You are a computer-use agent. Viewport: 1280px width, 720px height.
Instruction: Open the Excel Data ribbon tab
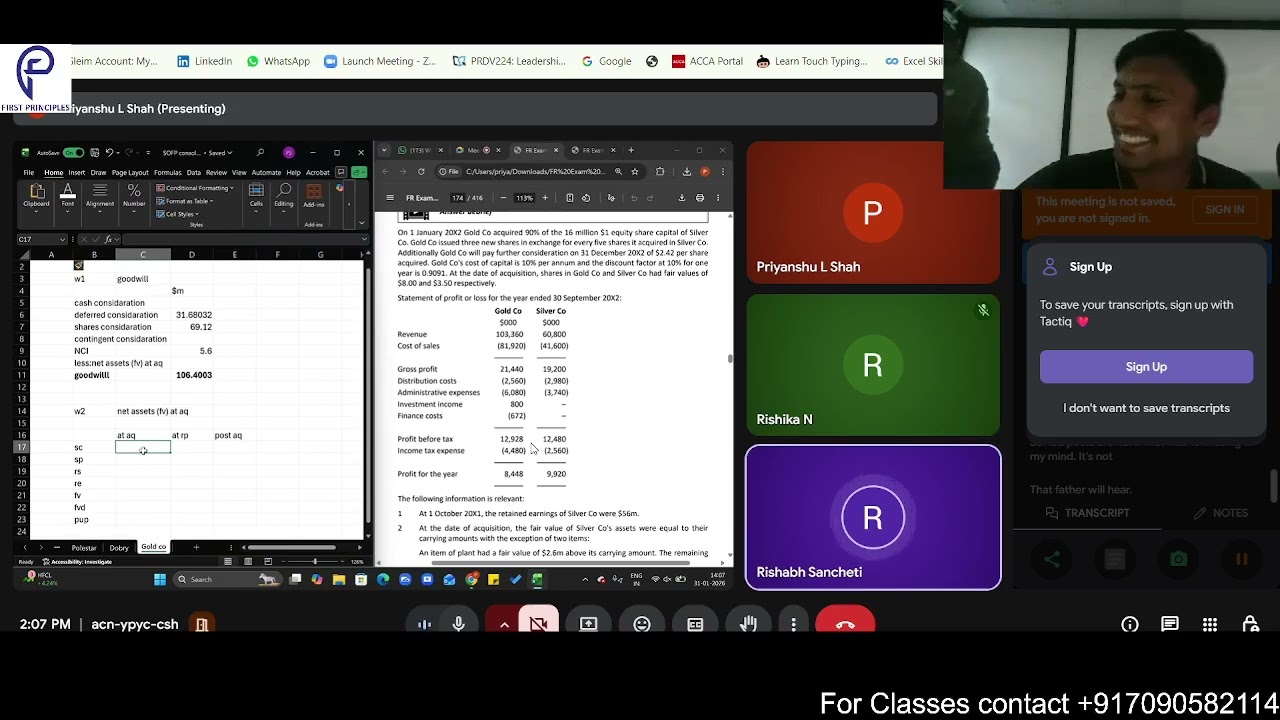[194, 173]
